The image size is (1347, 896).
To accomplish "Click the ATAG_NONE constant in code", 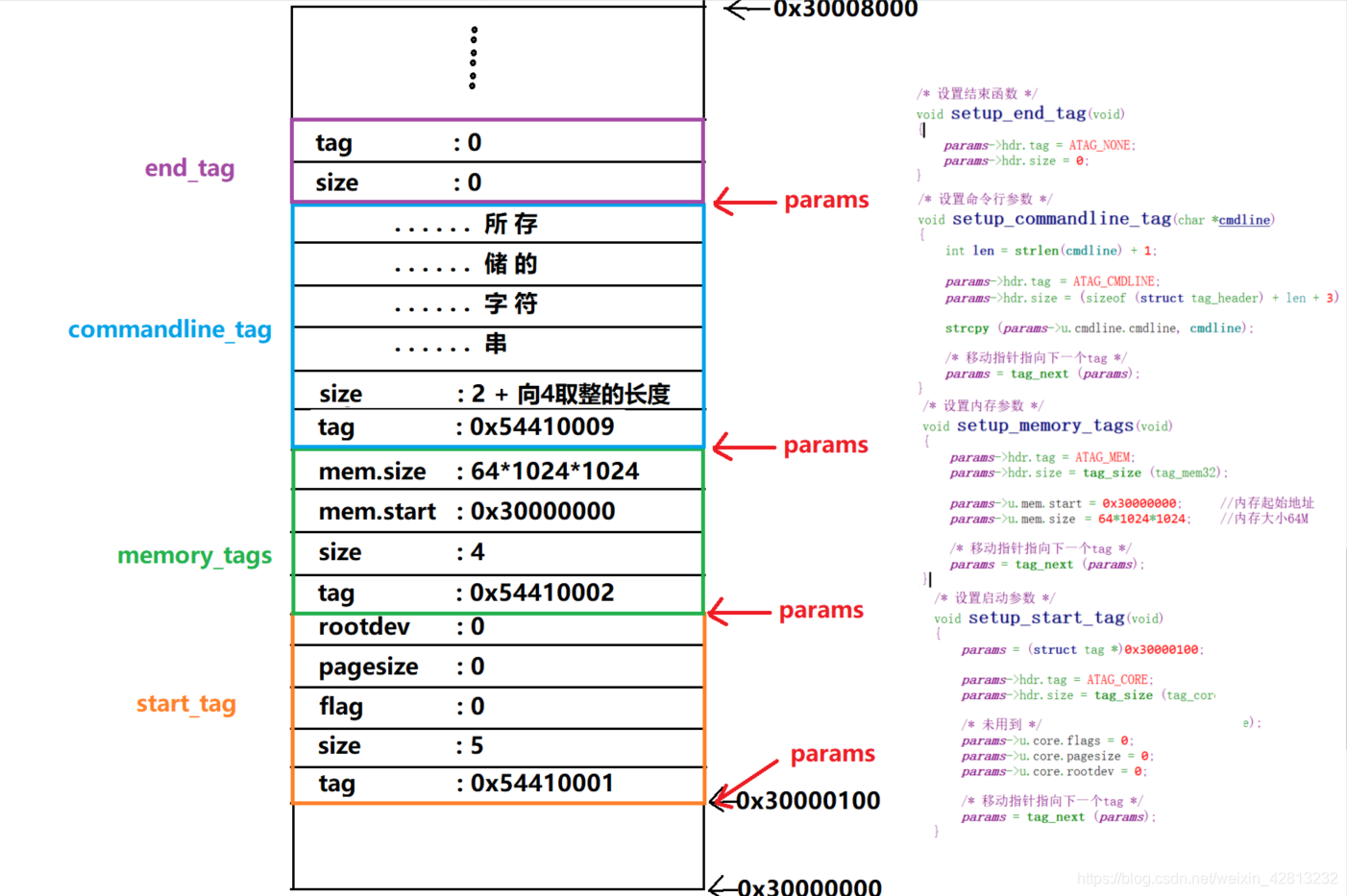I will coord(1099,145).
